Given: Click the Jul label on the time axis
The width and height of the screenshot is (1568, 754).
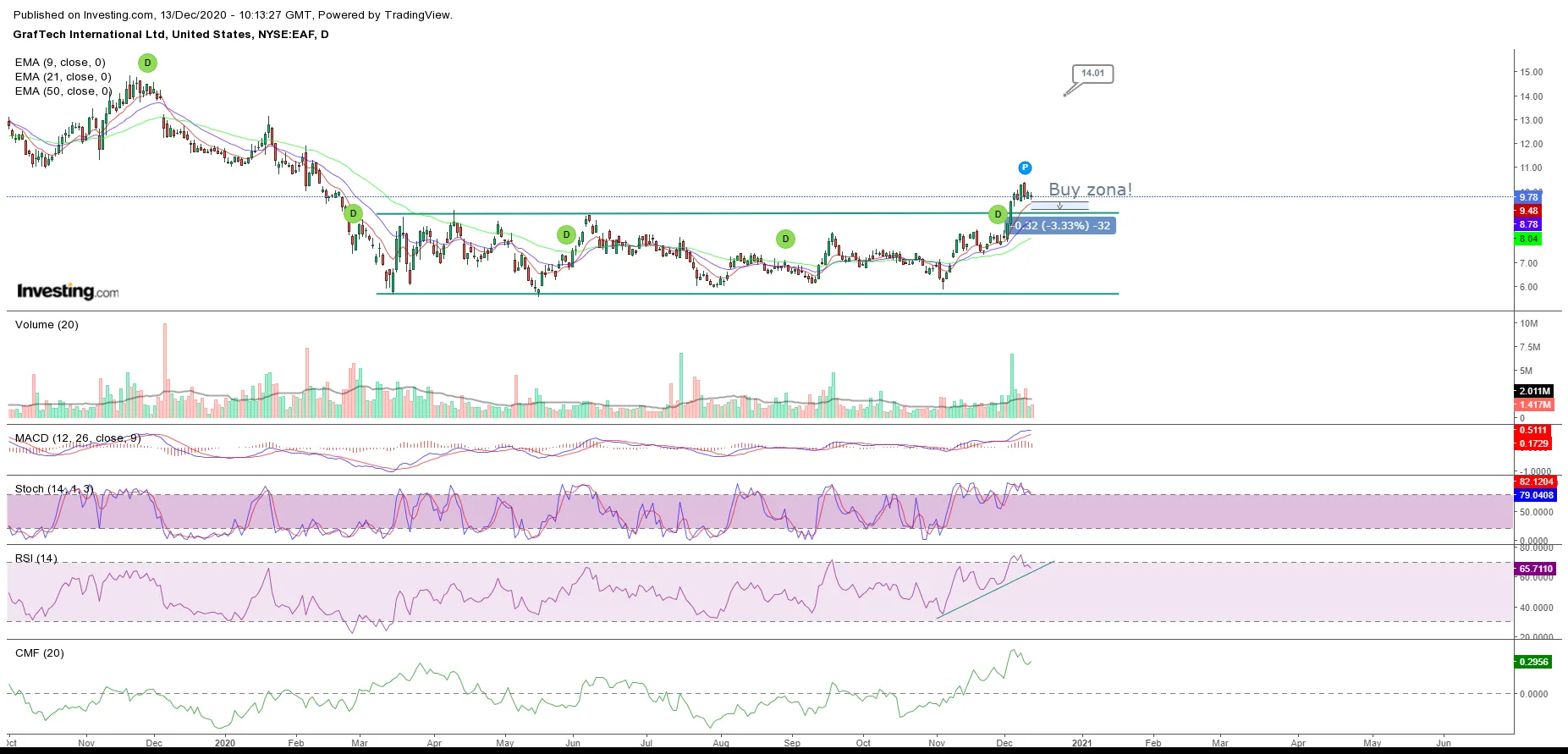Looking at the screenshot, I should click(x=646, y=743).
